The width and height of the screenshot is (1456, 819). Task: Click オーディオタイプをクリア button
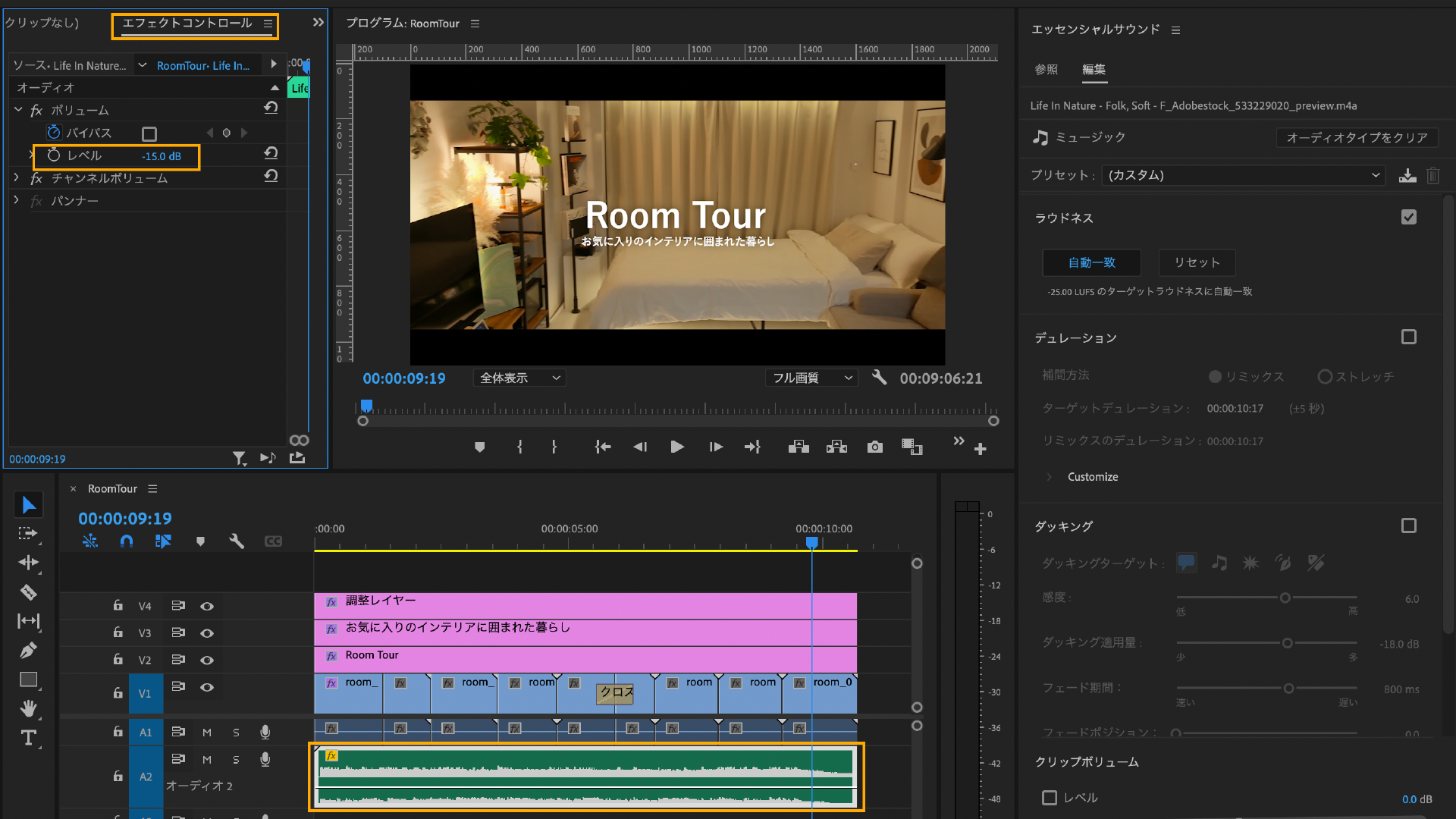click(1356, 137)
